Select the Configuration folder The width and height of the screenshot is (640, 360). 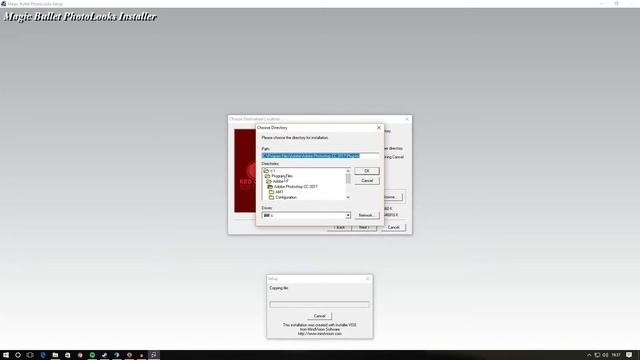coord(283,197)
